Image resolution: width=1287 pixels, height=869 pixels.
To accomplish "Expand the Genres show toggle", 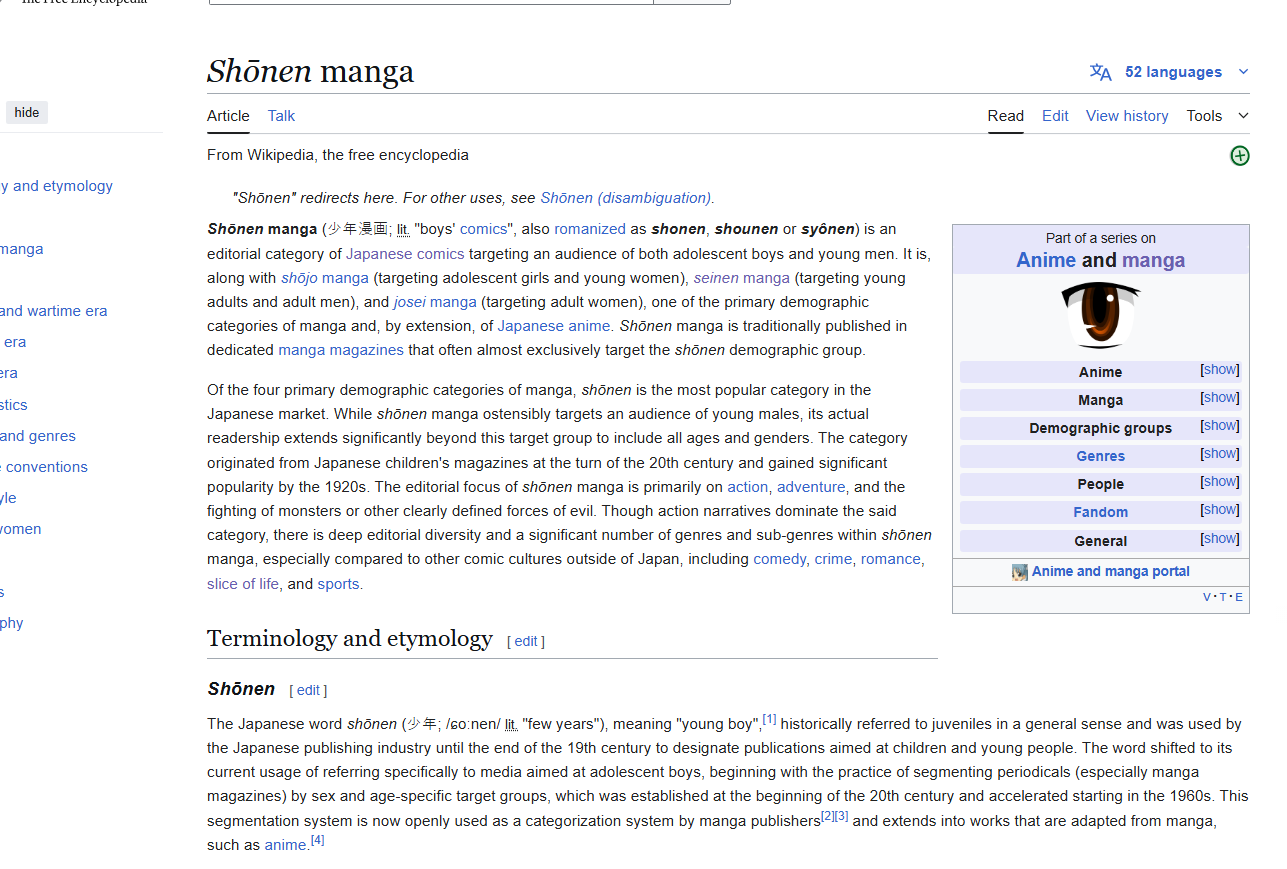I will pyautogui.click(x=1219, y=454).
